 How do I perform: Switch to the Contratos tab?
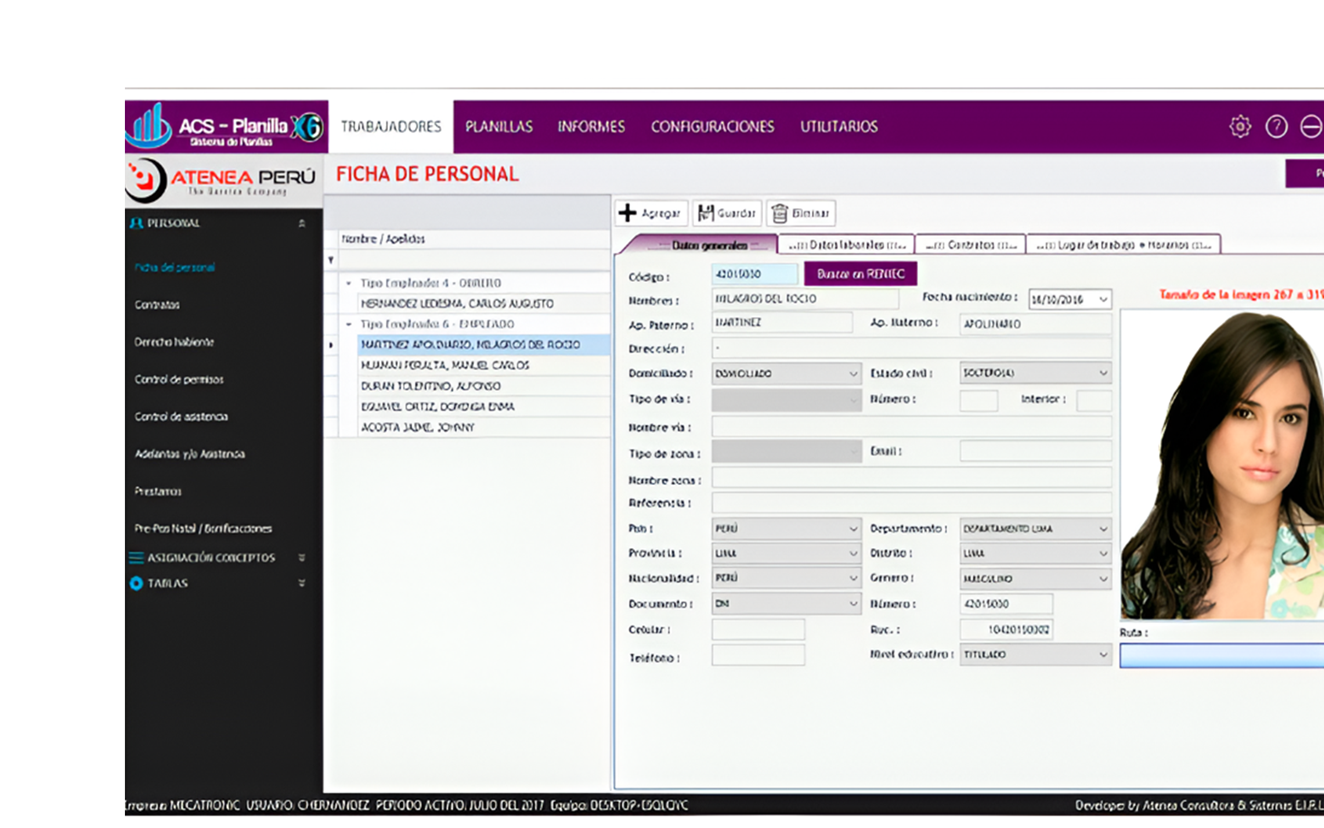(x=970, y=245)
